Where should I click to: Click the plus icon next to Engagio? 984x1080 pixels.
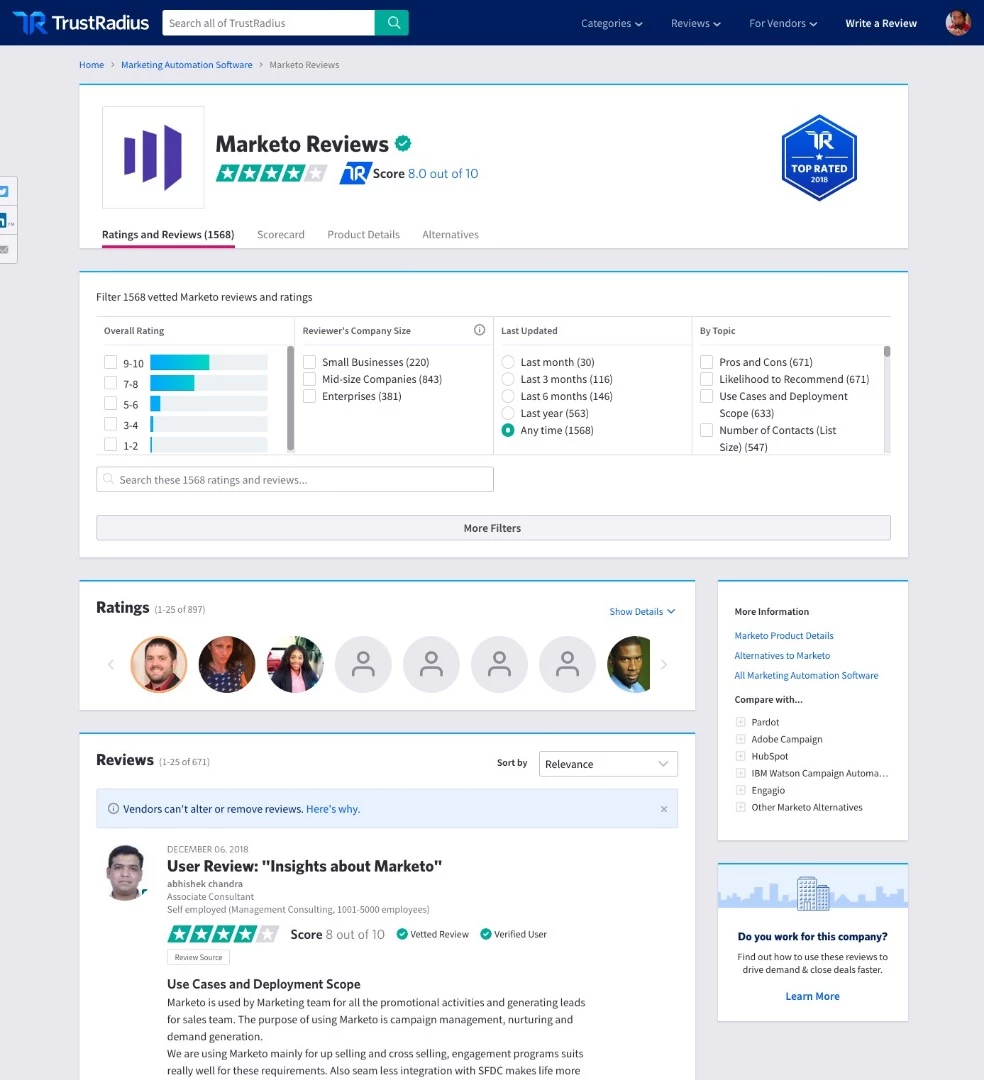coord(740,790)
